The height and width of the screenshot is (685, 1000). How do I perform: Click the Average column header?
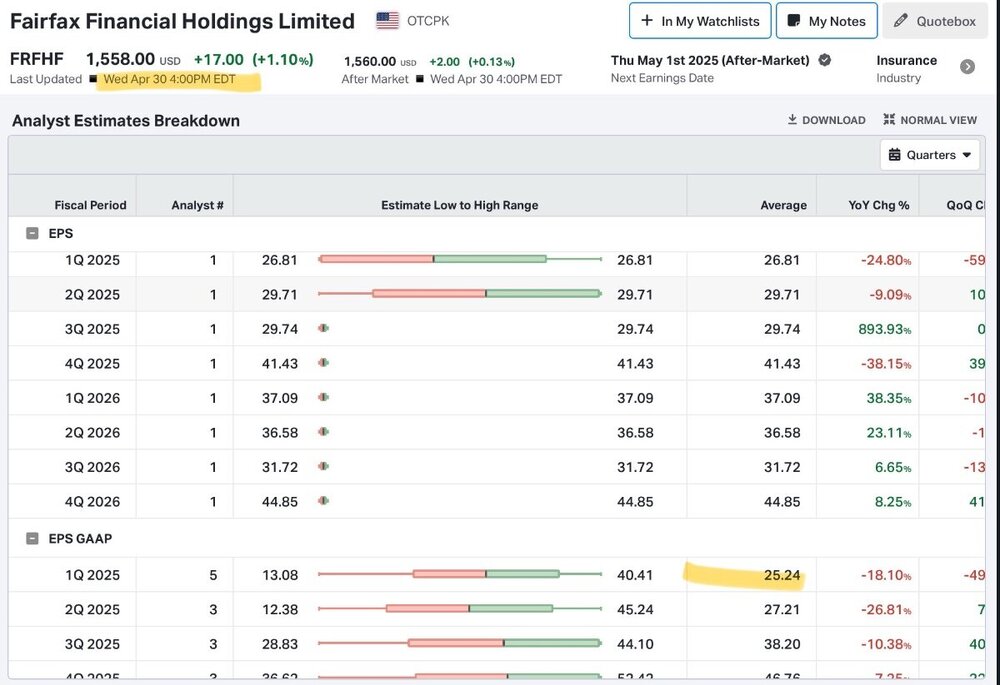783,205
